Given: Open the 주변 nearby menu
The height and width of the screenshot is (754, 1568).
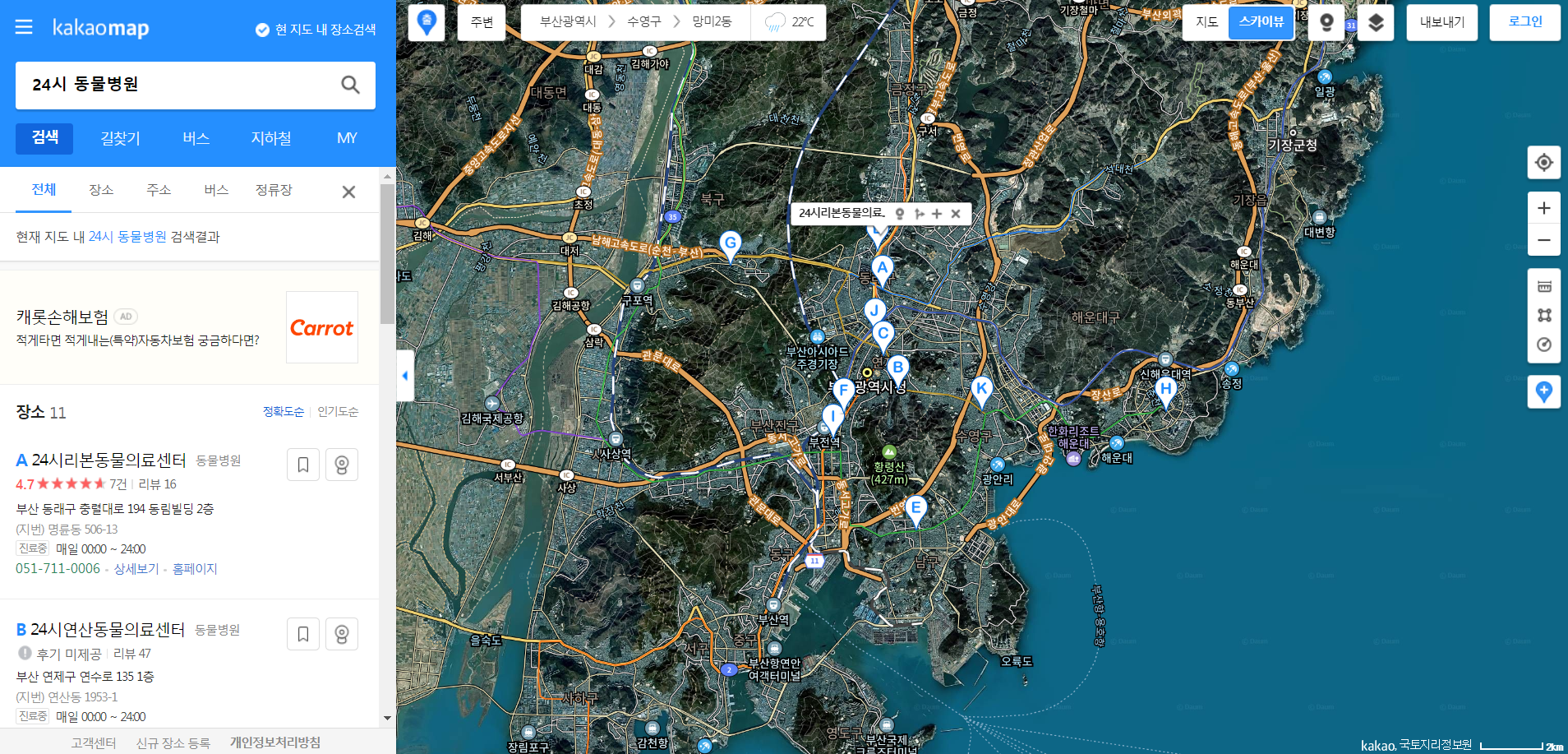Looking at the screenshot, I should click(482, 22).
